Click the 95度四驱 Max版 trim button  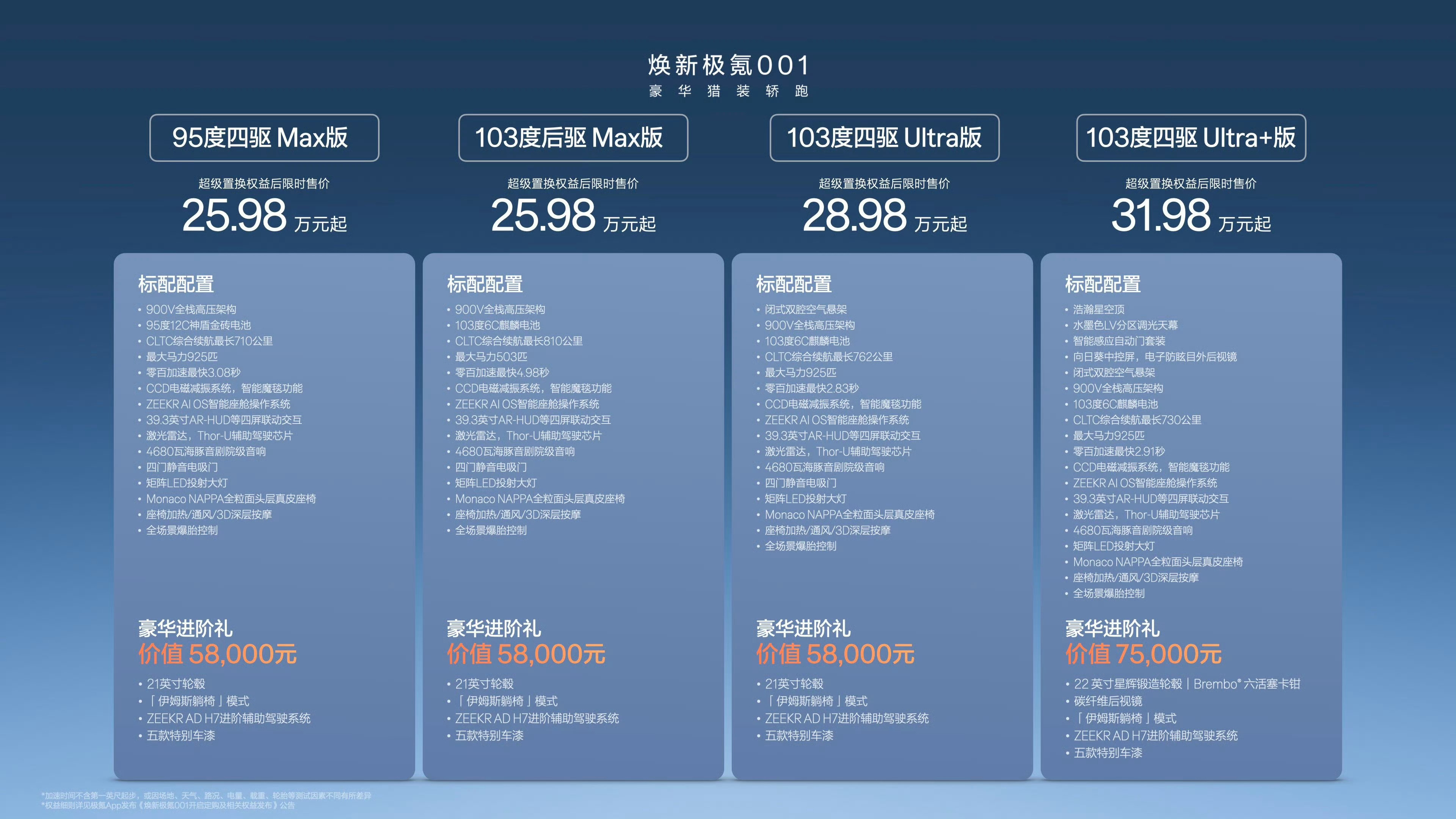[264, 138]
